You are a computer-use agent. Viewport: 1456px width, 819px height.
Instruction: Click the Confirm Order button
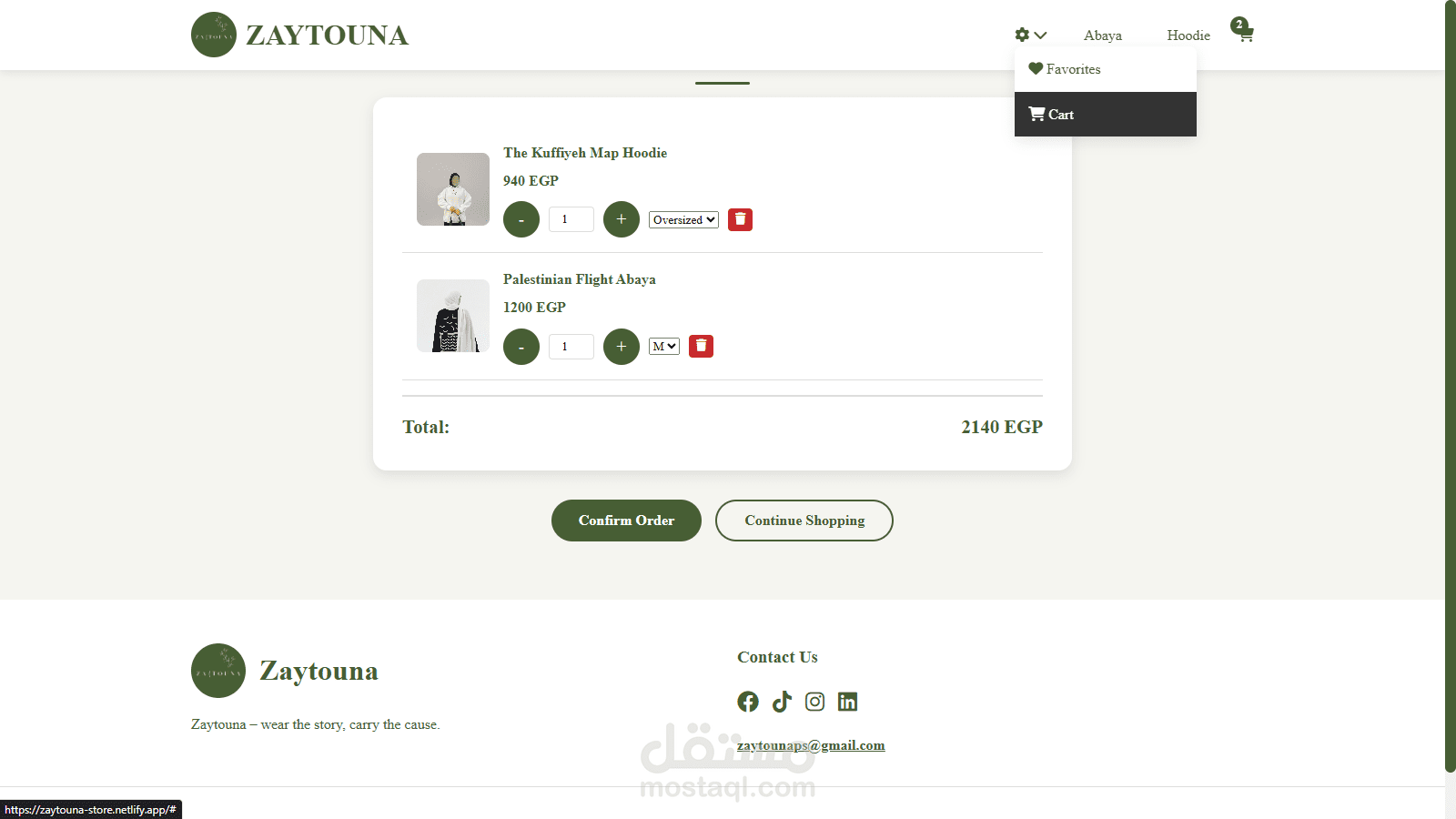pyautogui.click(x=626, y=521)
